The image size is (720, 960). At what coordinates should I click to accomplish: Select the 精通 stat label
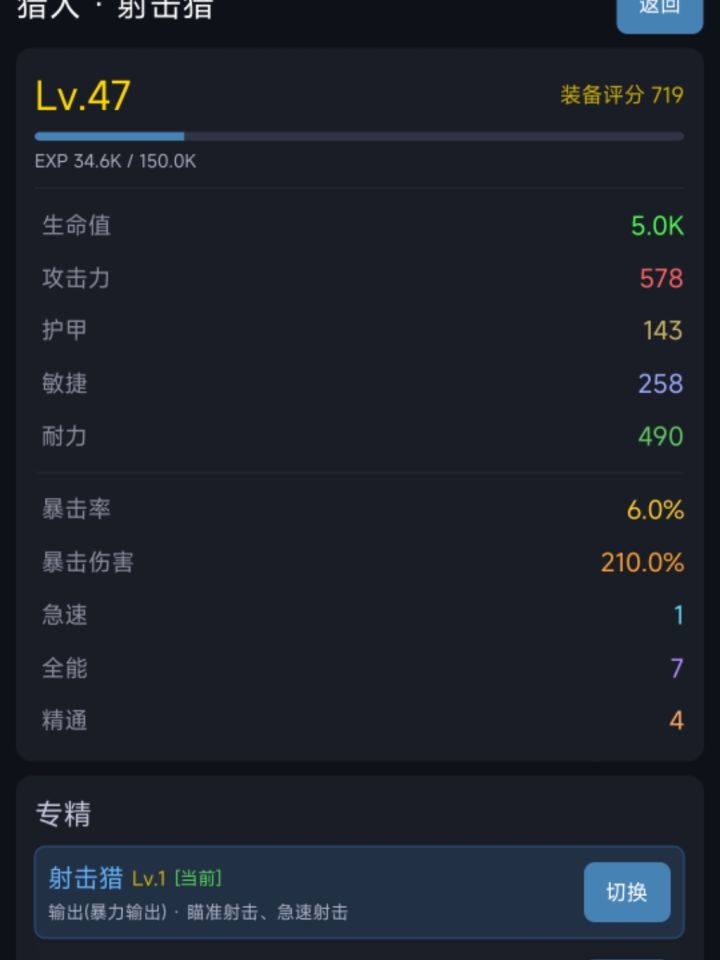(64, 720)
